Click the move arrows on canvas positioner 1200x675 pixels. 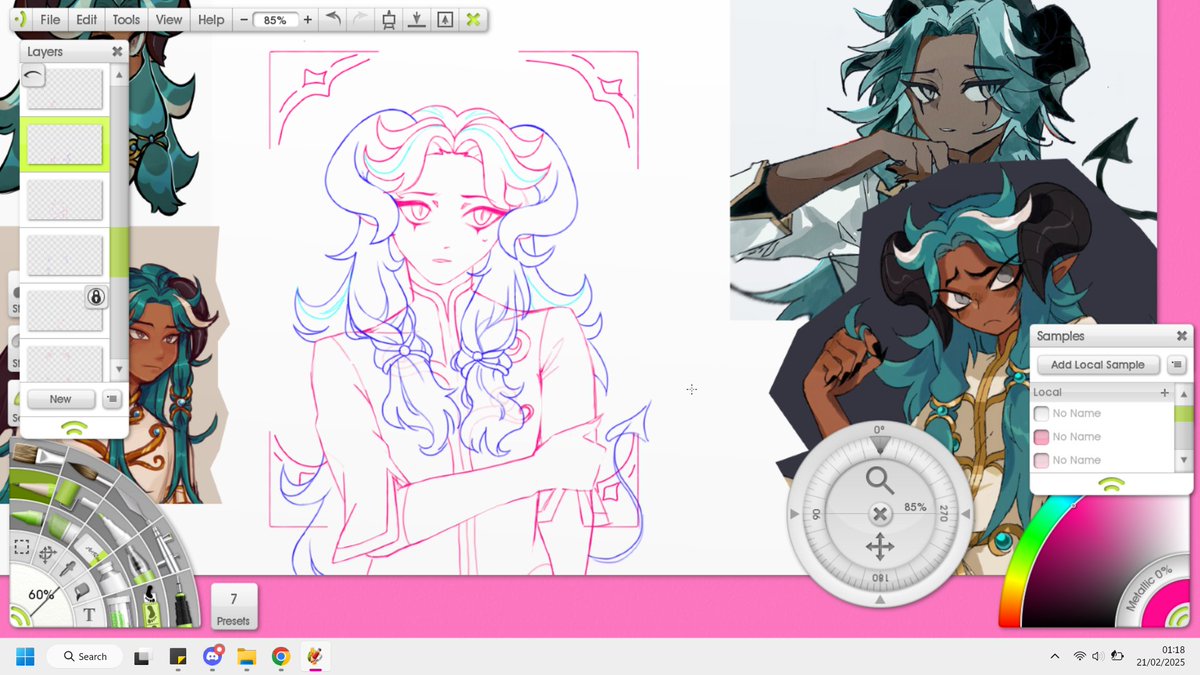[880, 547]
